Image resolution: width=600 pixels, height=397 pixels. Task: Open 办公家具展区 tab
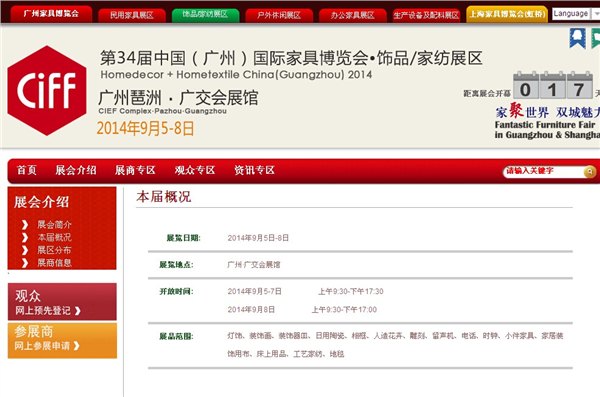(352, 15)
